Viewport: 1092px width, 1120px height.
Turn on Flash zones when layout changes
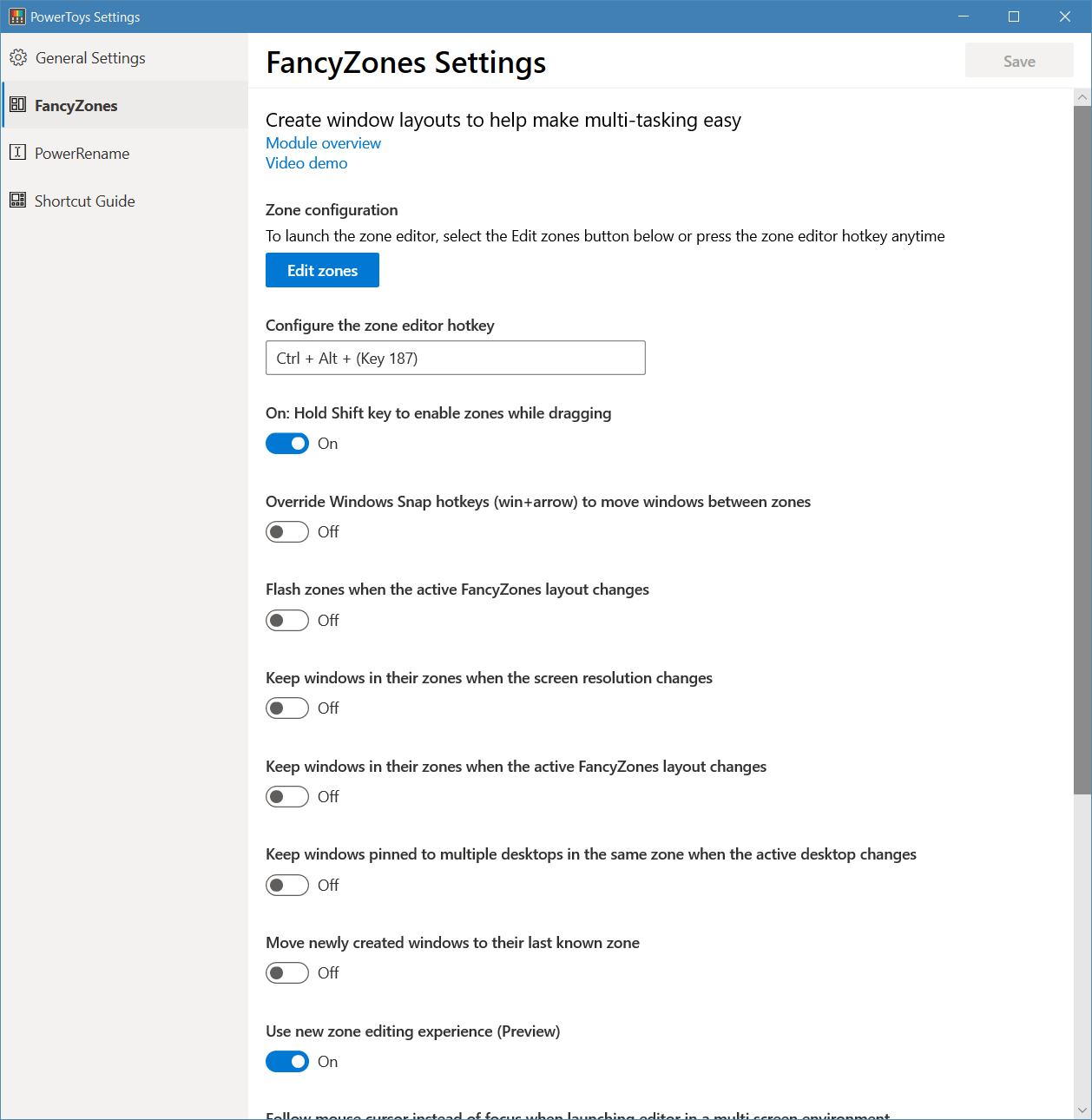coord(287,620)
